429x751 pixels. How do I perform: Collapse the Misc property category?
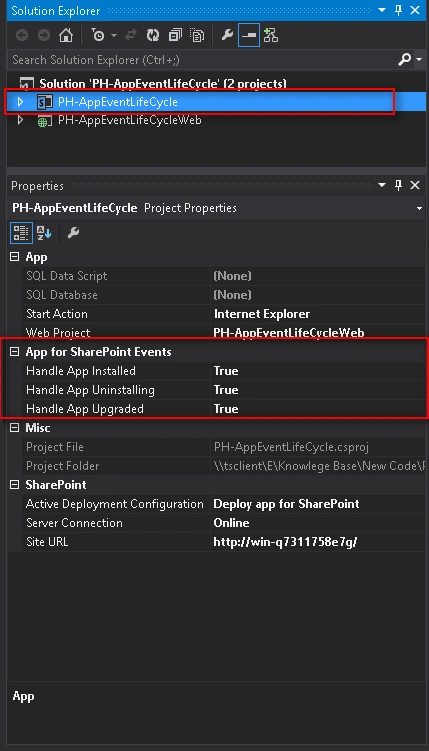tap(15, 428)
